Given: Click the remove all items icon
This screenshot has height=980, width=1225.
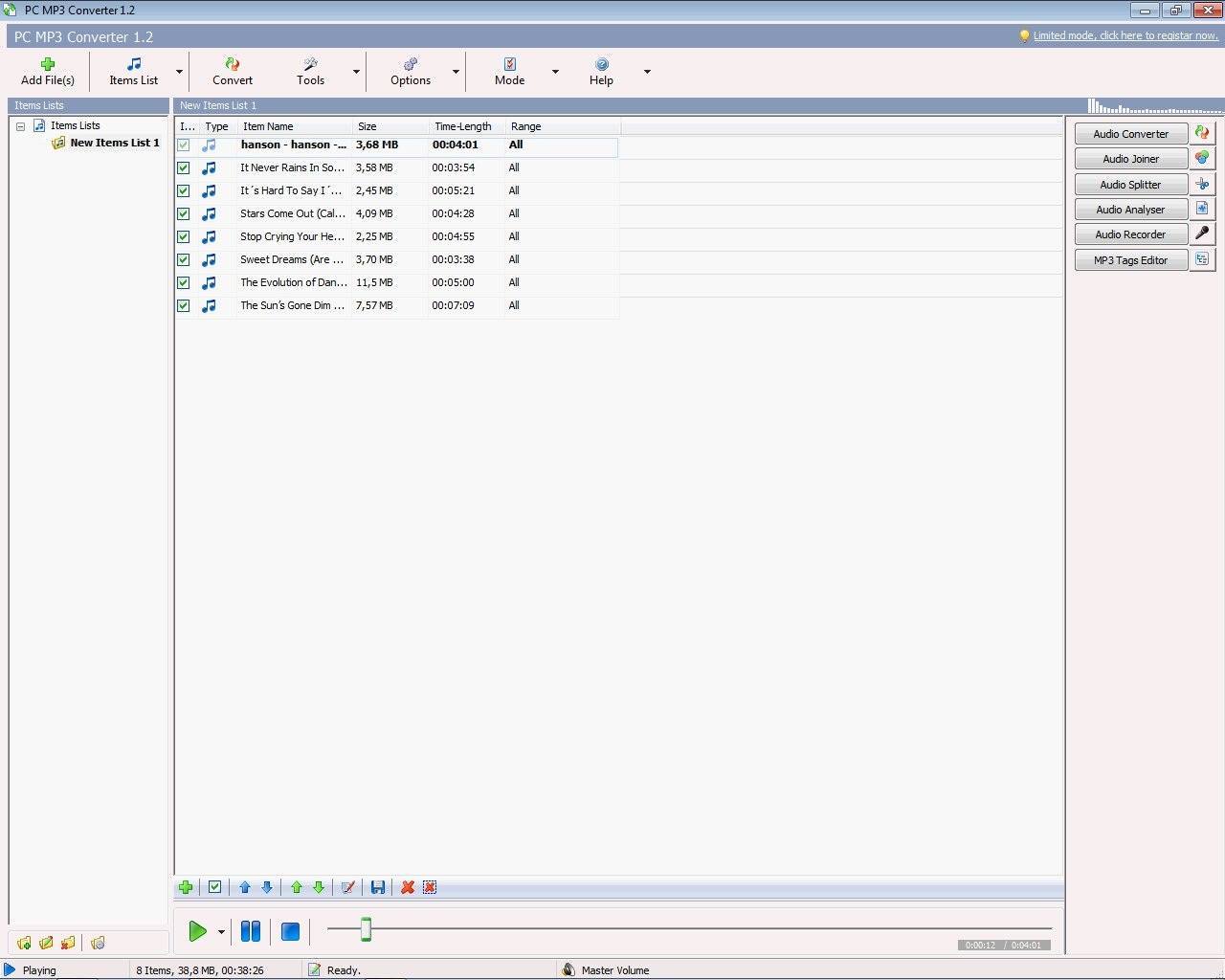Looking at the screenshot, I should [x=430, y=887].
